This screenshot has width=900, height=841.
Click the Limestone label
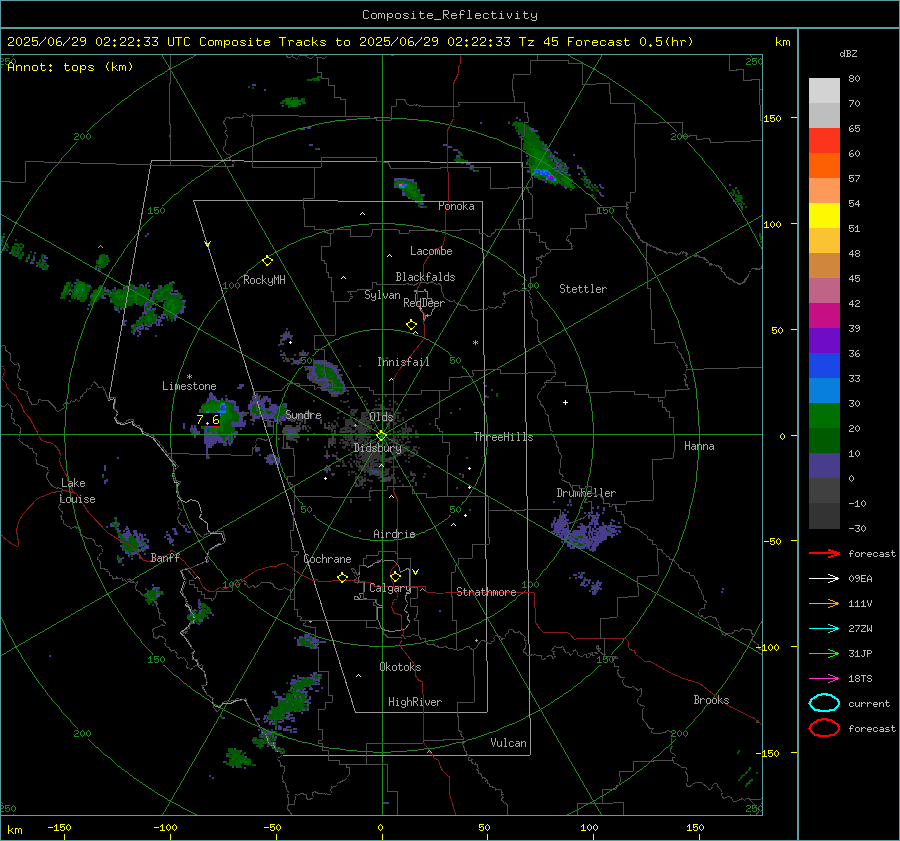tap(189, 386)
